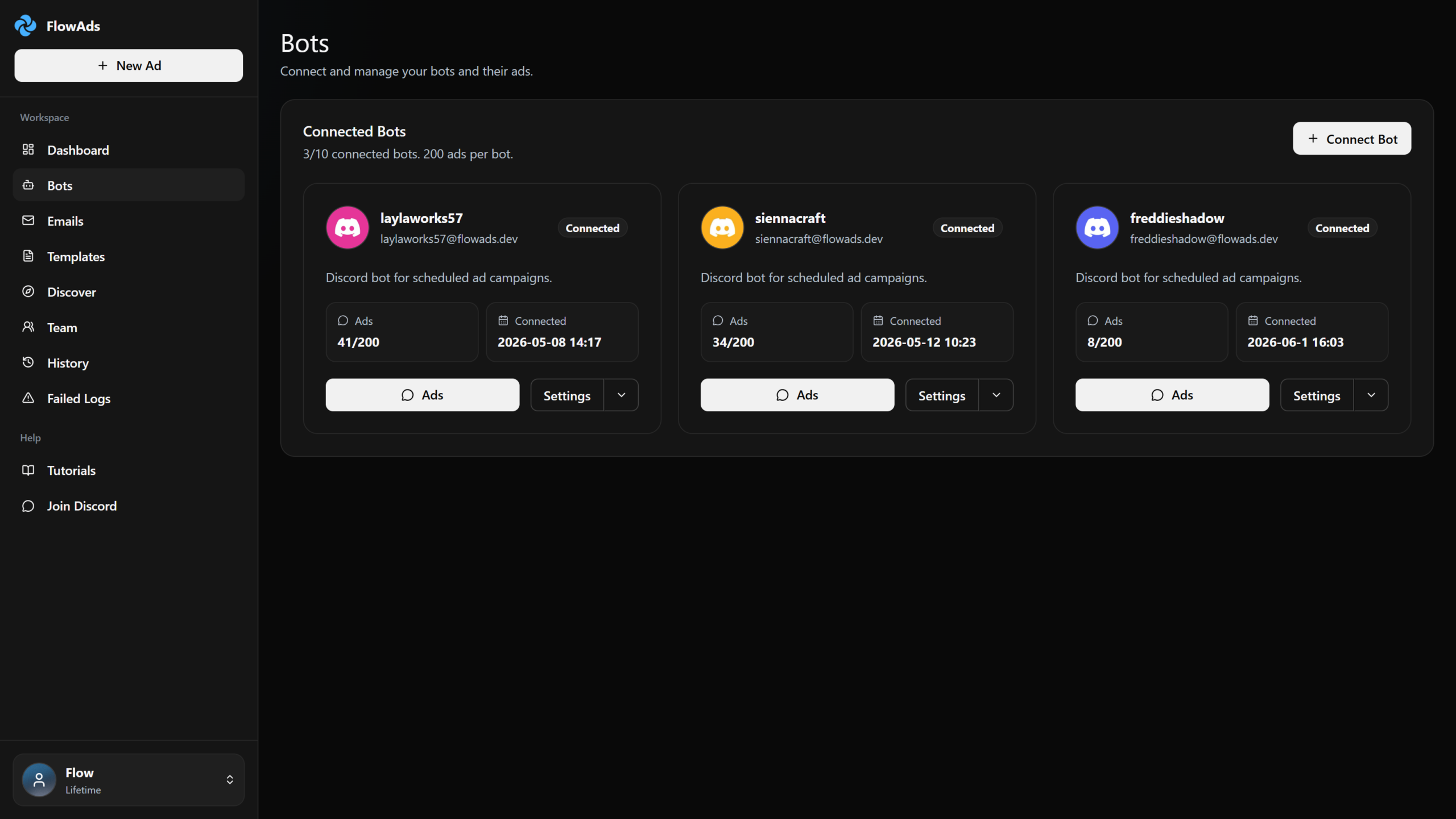Click the Dashboard grid icon

click(x=28, y=150)
